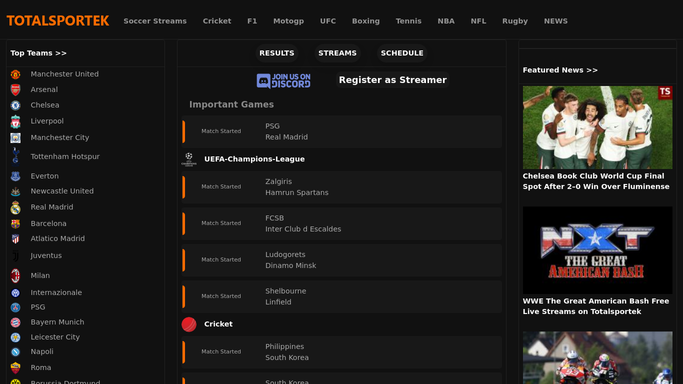Viewport: 683px width, 384px height.
Task: Click the Arsenal crest icon
Action: [x=15, y=90]
